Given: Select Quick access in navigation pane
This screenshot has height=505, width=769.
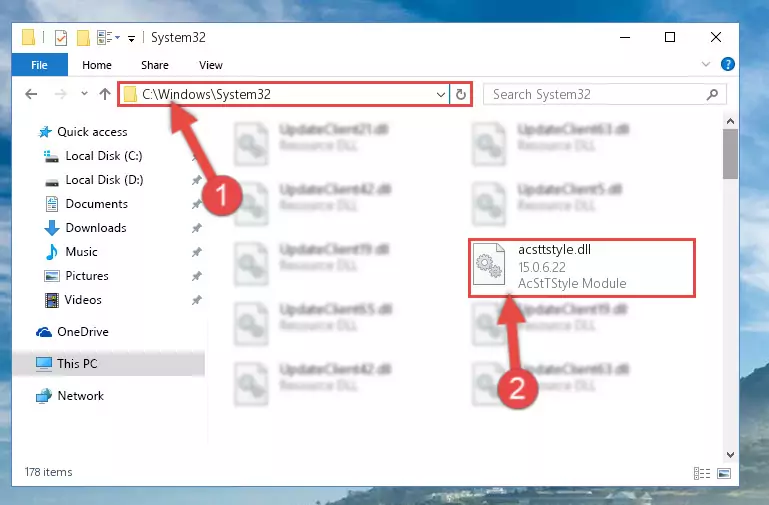Looking at the screenshot, I should click(83, 132).
